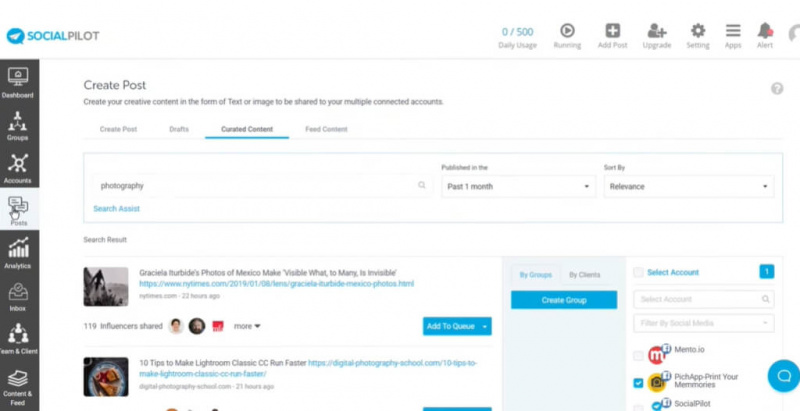Viewport: 800px width, 411px height.
Task: Click the PichApp account avatar
Action: point(658,381)
